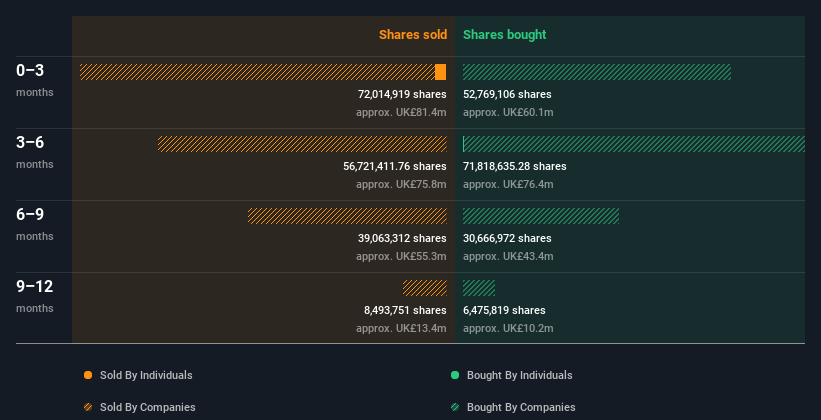
Task: Click the hatched Sold By Companies legend icon
Action: [88, 407]
